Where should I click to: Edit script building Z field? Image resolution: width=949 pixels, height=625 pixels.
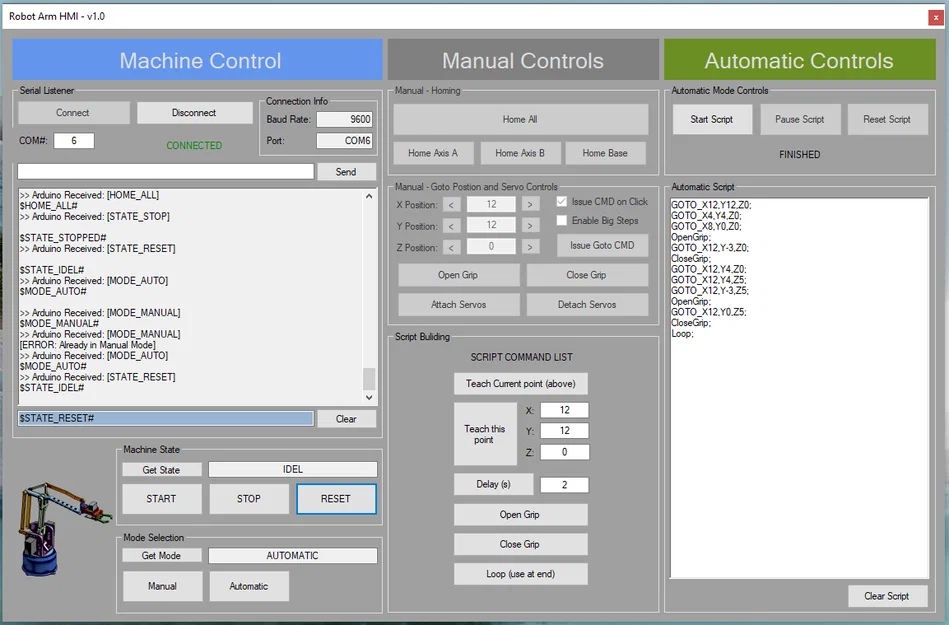564,451
